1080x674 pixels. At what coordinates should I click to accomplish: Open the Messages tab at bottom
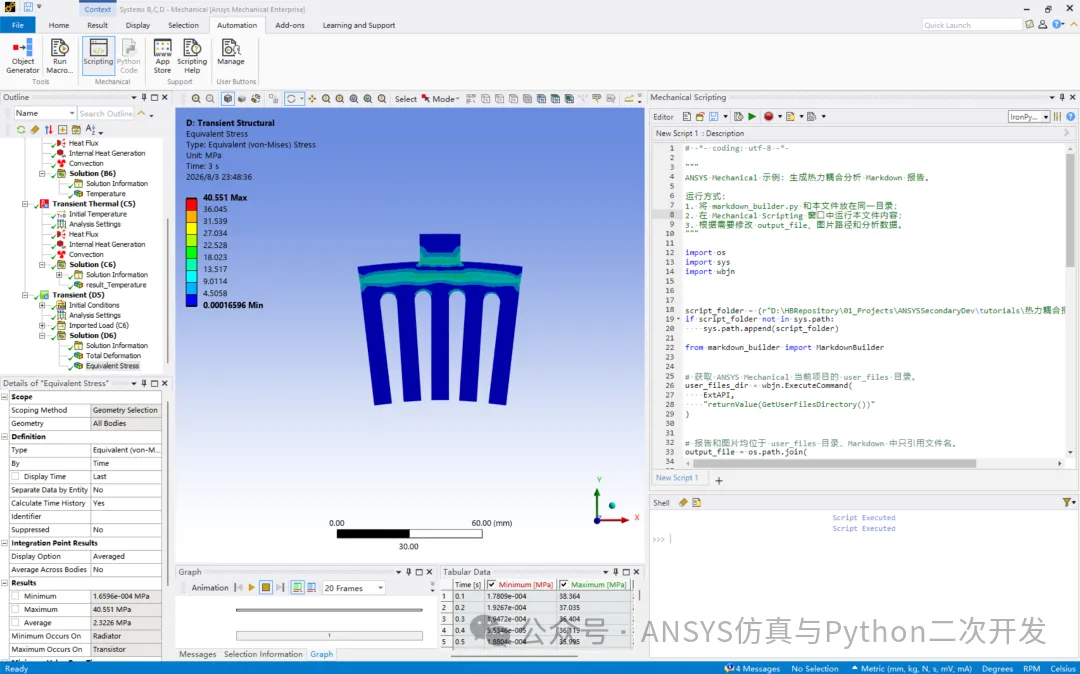pyautogui.click(x=198, y=654)
